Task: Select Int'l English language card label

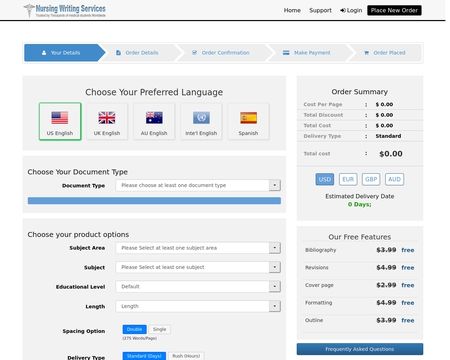Action: [x=201, y=133]
